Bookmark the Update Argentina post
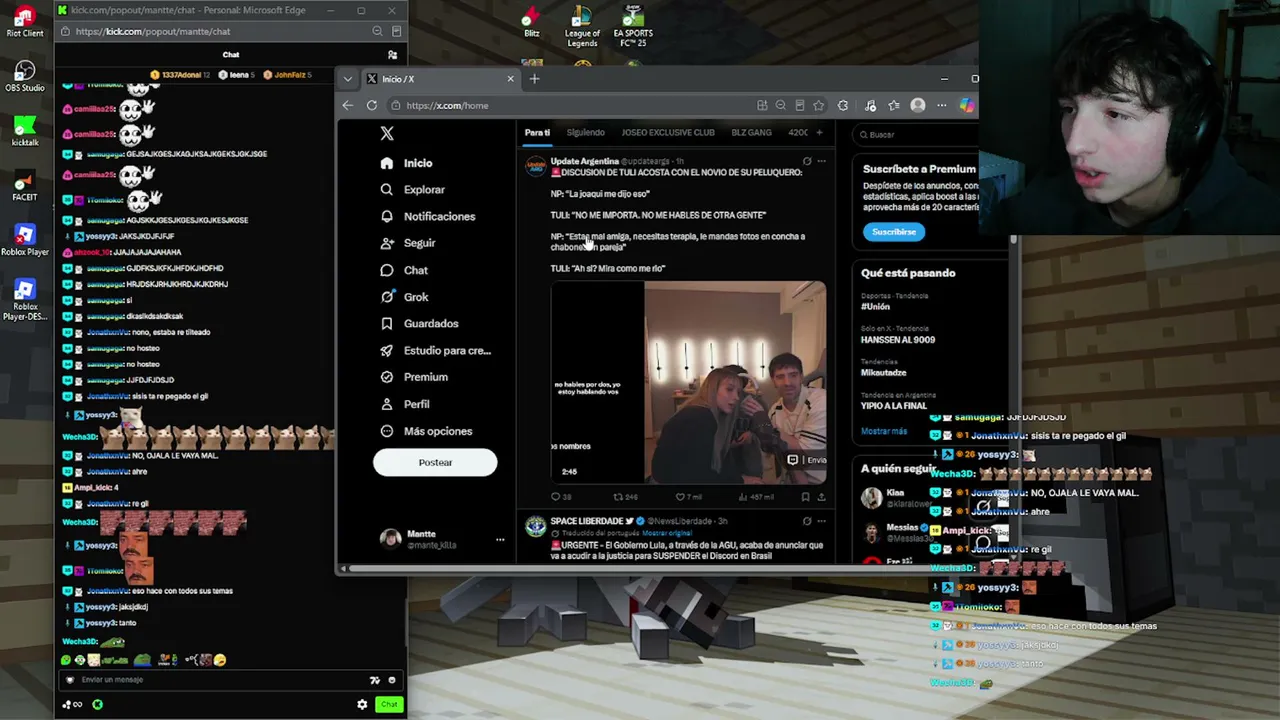This screenshot has height=720, width=1280. tap(805, 497)
